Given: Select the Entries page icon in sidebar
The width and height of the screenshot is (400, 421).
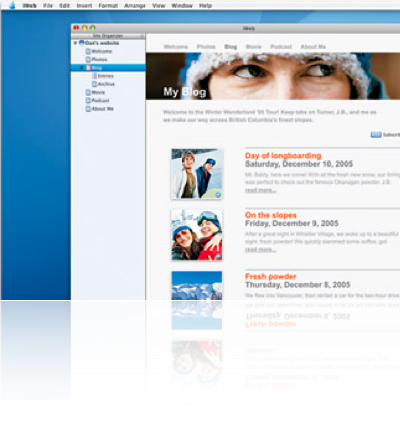Looking at the screenshot, I should click(94, 76).
